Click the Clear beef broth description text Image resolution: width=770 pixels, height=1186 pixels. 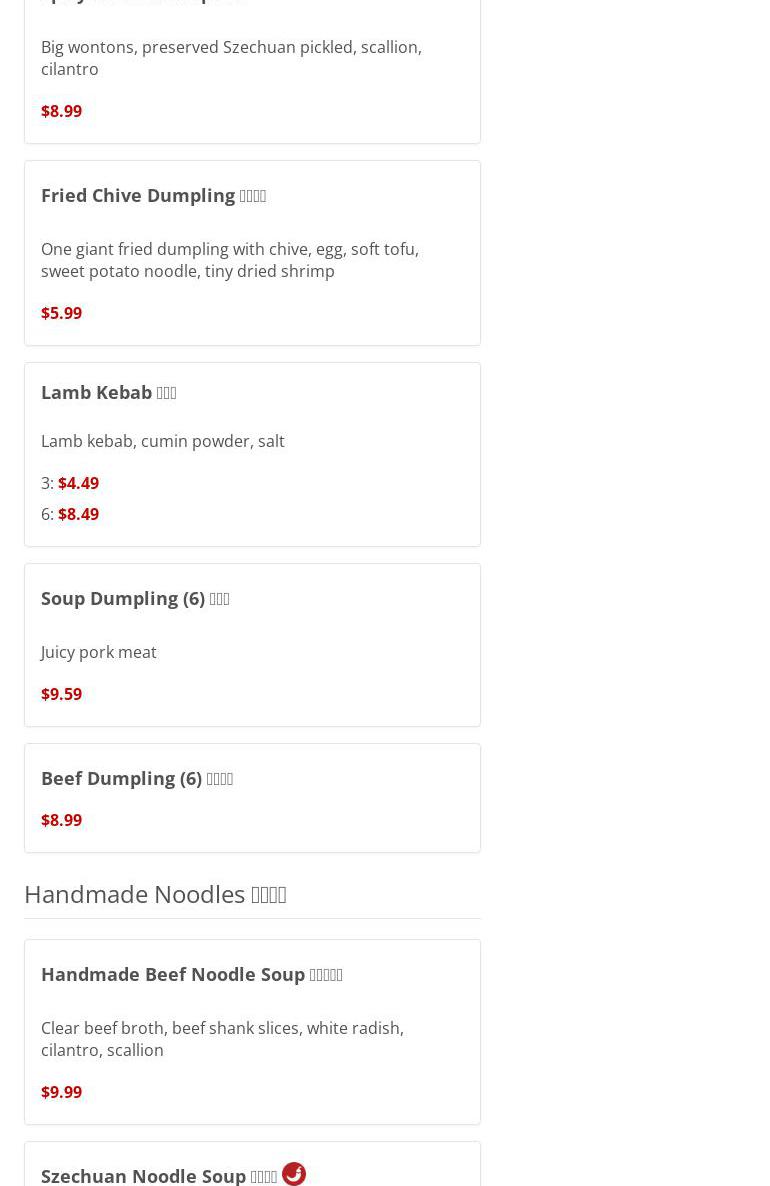coord(221,1039)
